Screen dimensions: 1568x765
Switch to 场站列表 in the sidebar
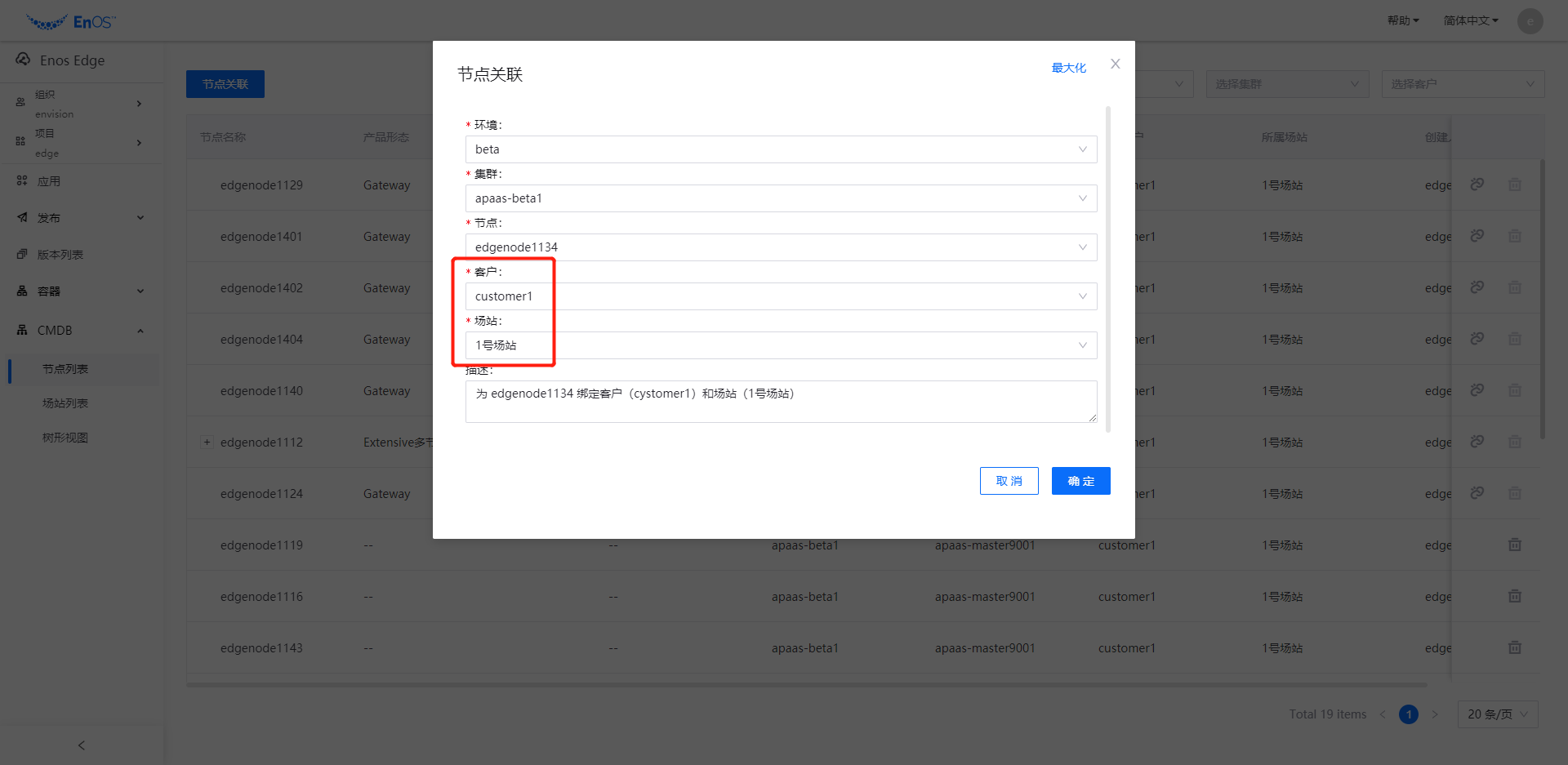[x=65, y=403]
